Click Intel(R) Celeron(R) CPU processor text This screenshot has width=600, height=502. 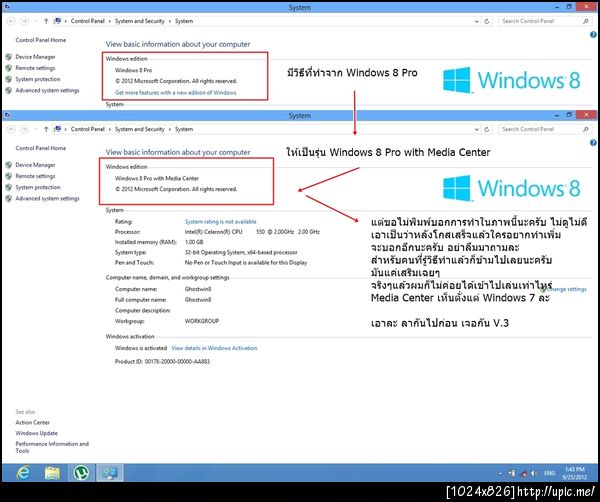[214, 232]
